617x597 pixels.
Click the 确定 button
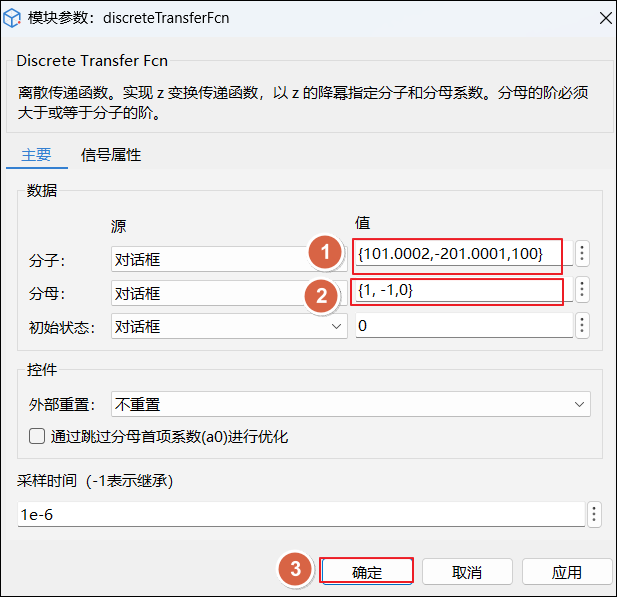tap(366, 572)
